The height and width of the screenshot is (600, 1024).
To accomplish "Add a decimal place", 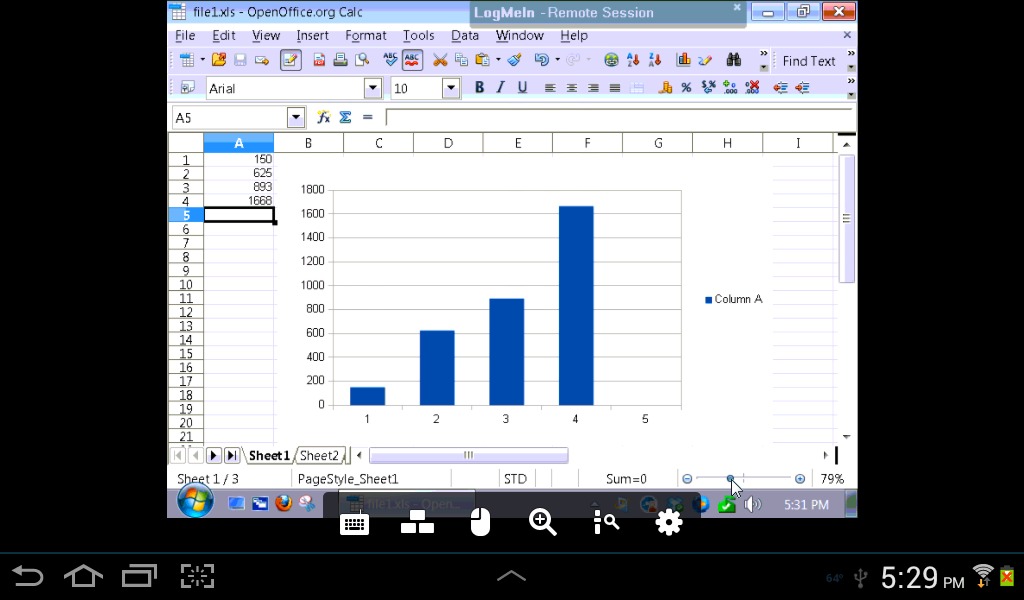I will [729, 87].
